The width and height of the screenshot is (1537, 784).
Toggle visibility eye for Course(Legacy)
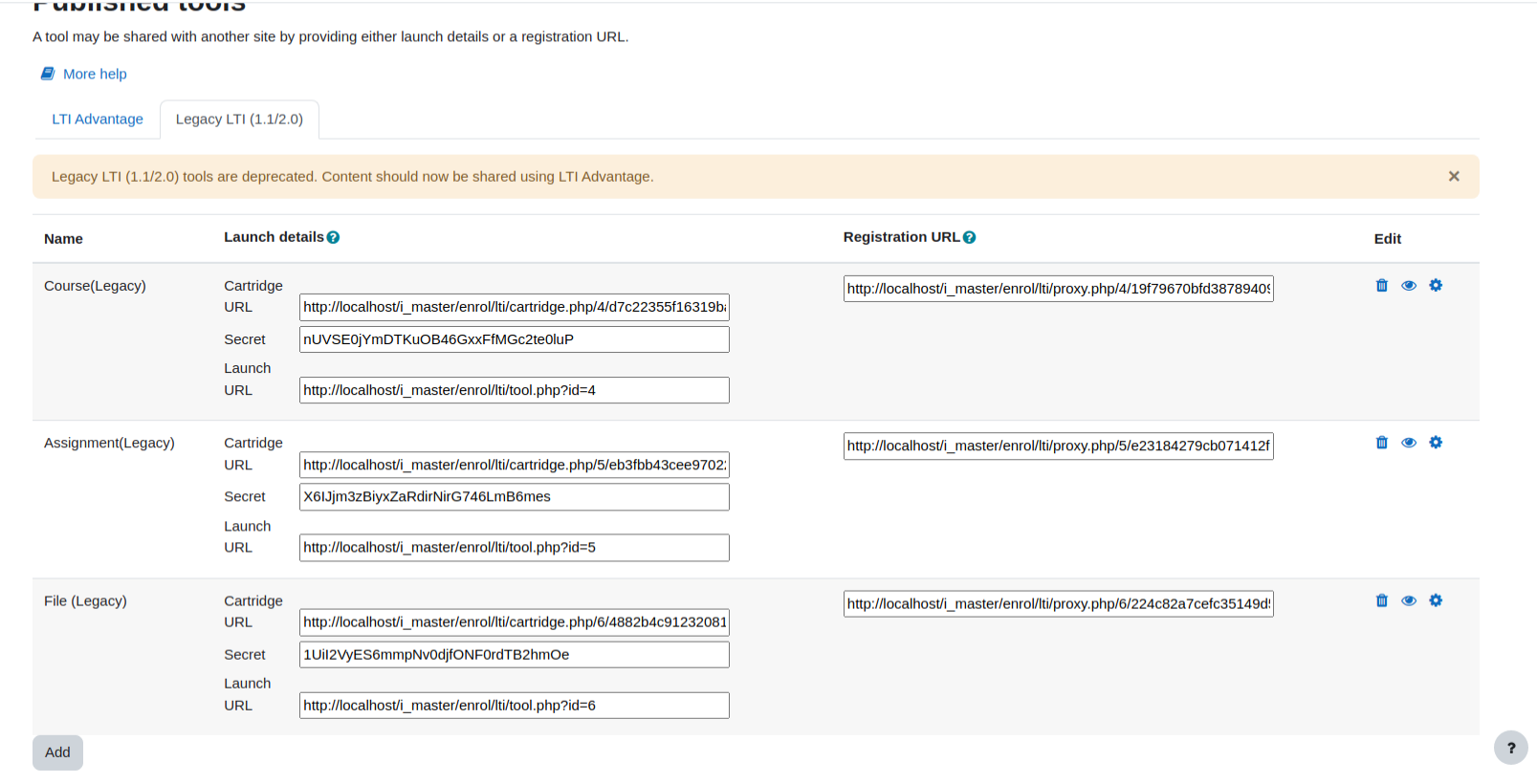pyautogui.click(x=1409, y=285)
